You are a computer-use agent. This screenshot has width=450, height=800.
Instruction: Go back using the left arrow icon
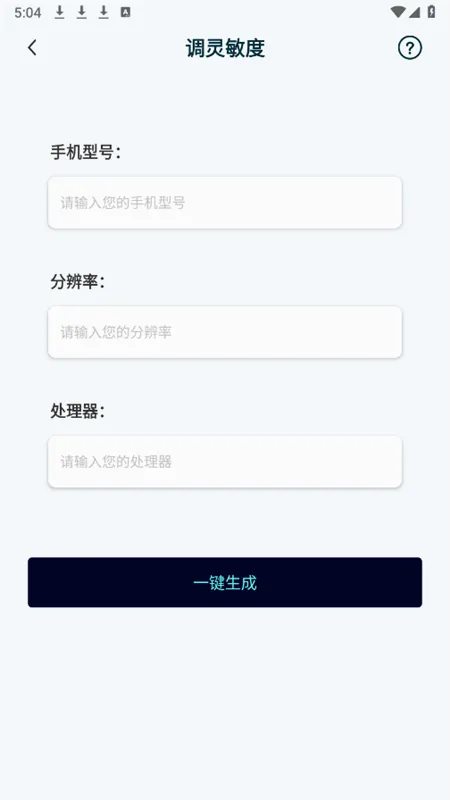(32, 48)
